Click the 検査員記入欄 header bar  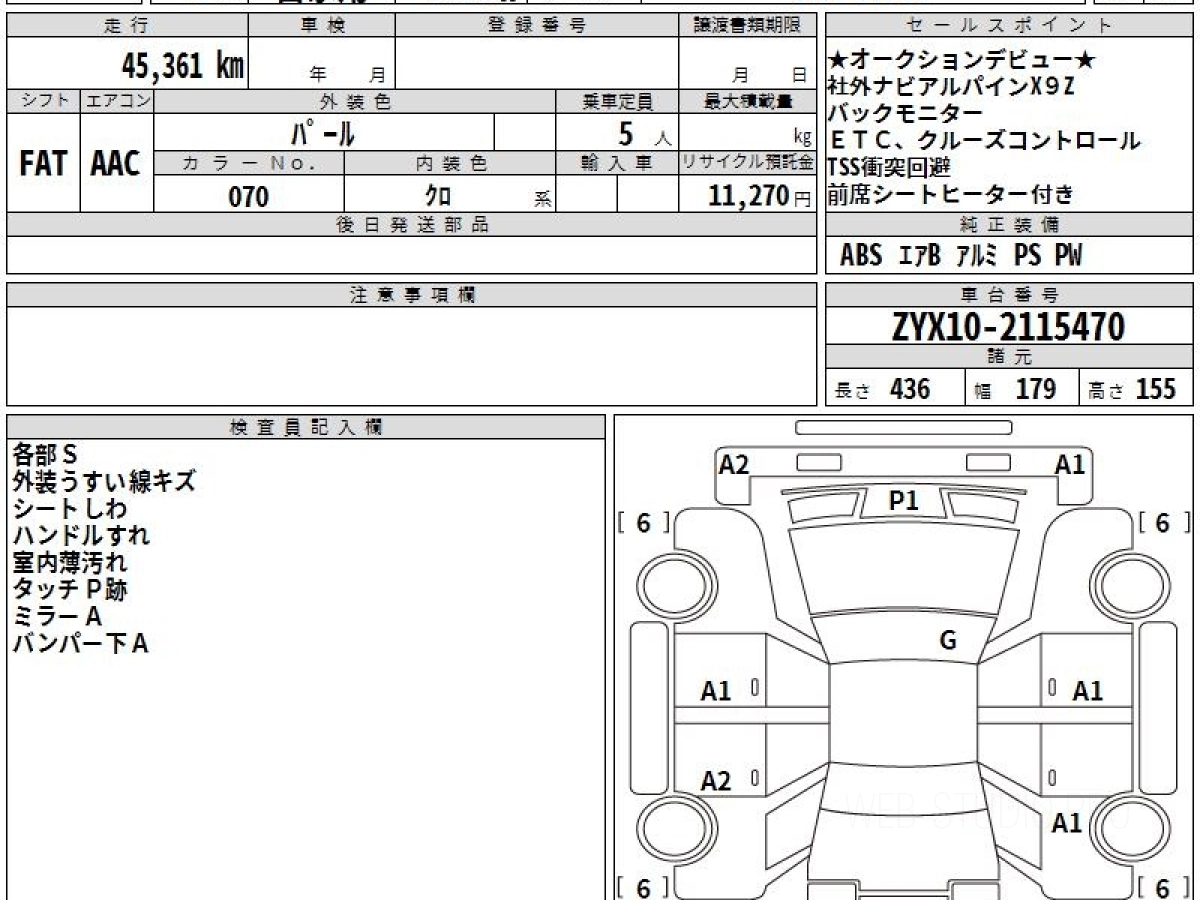(x=306, y=427)
